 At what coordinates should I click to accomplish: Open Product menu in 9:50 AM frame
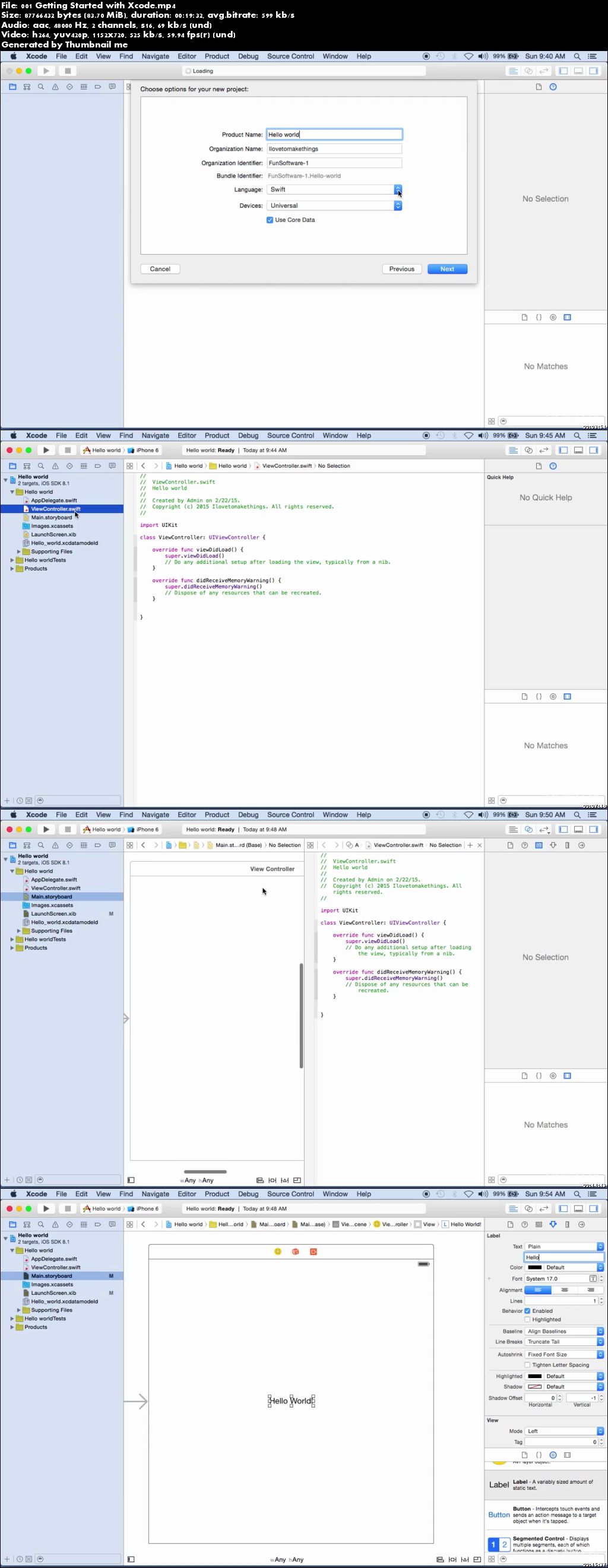[x=217, y=814]
